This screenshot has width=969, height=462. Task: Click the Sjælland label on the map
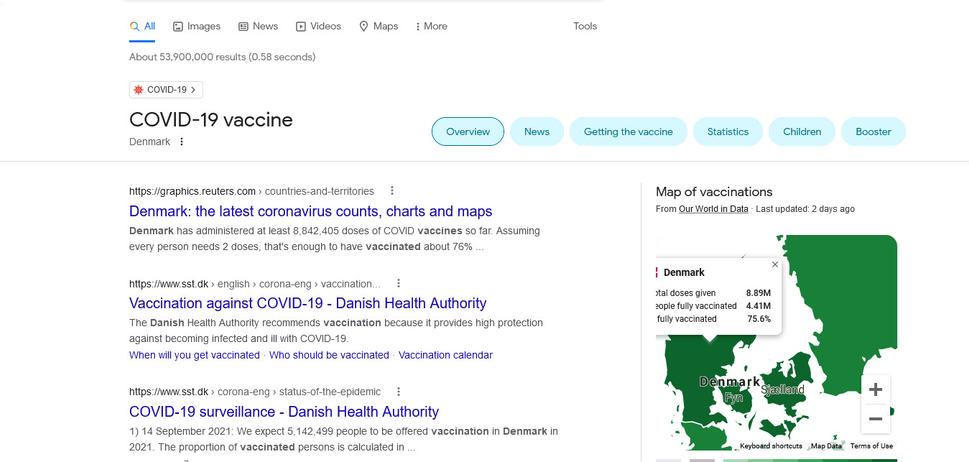(782, 389)
